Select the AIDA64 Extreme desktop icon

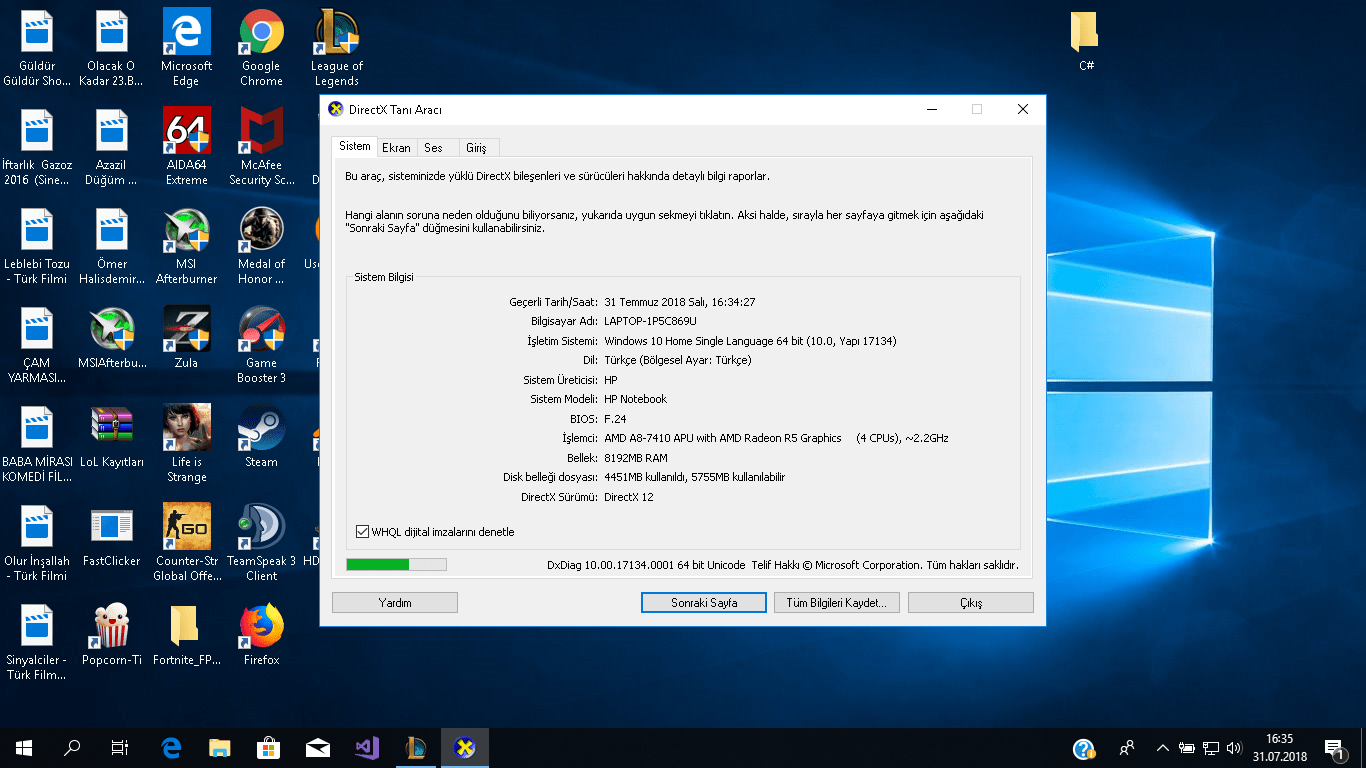pos(186,146)
